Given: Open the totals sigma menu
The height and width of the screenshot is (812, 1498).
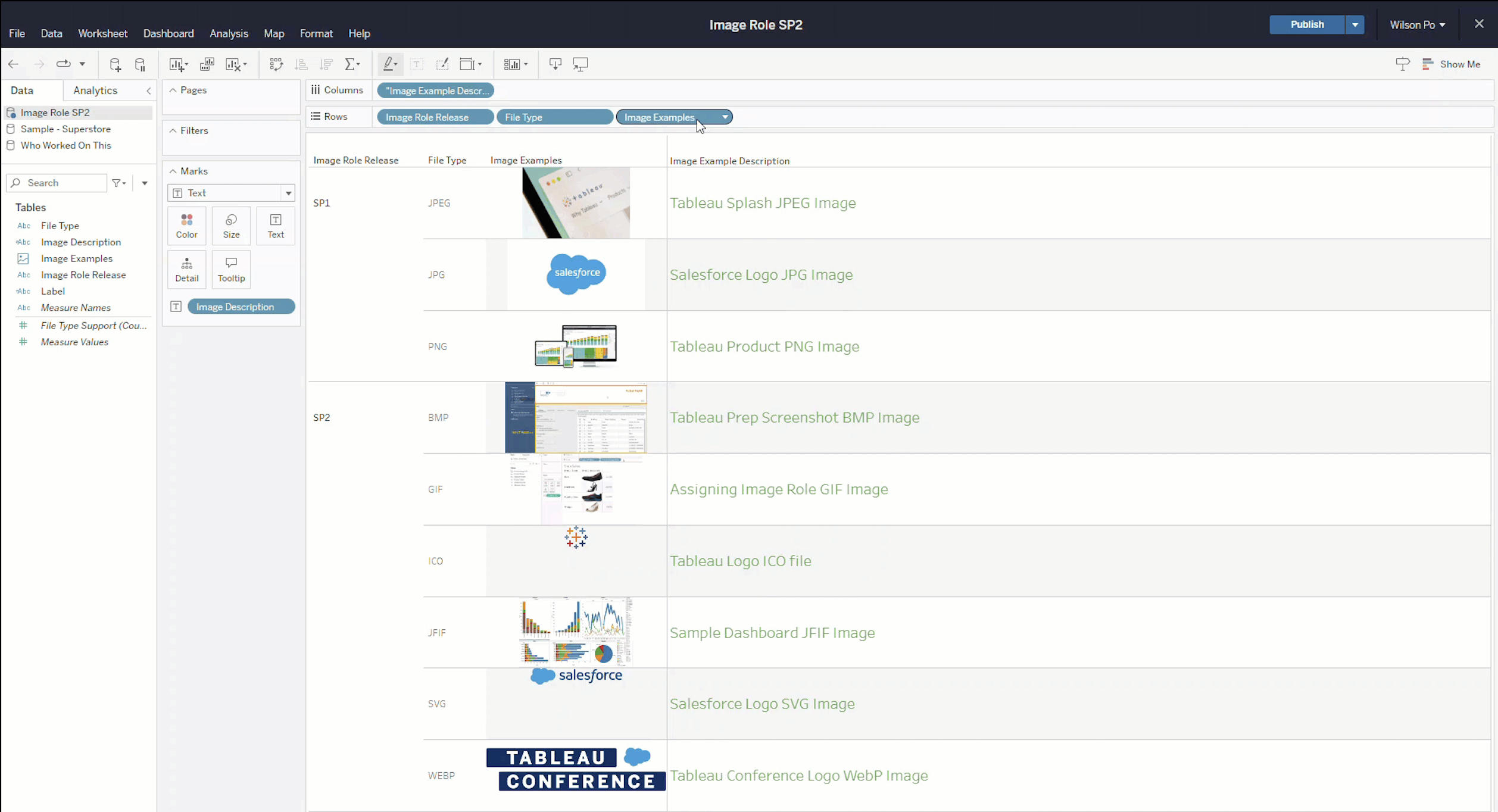Looking at the screenshot, I should (x=352, y=64).
